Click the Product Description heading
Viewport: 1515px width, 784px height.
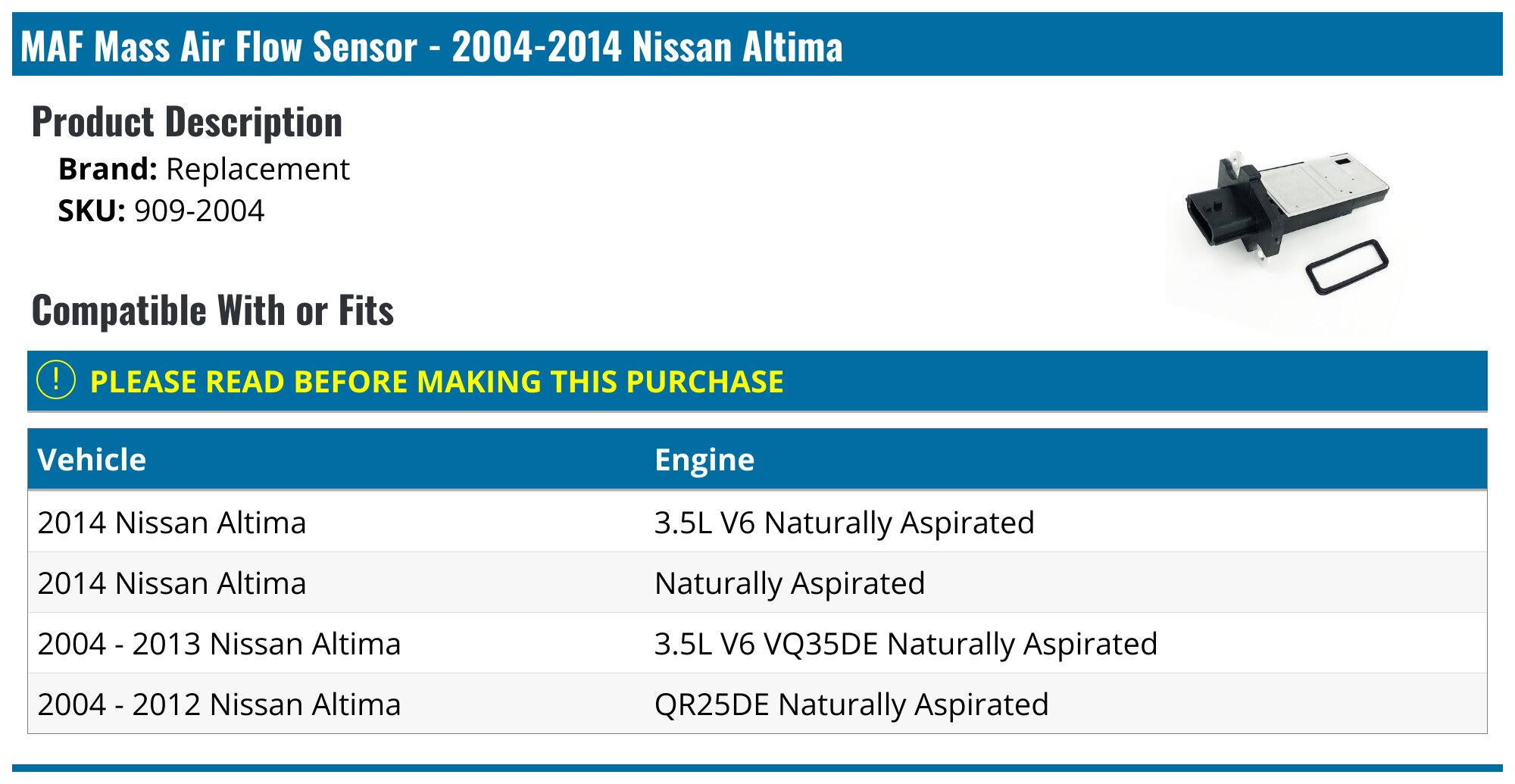pyautogui.click(x=187, y=122)
